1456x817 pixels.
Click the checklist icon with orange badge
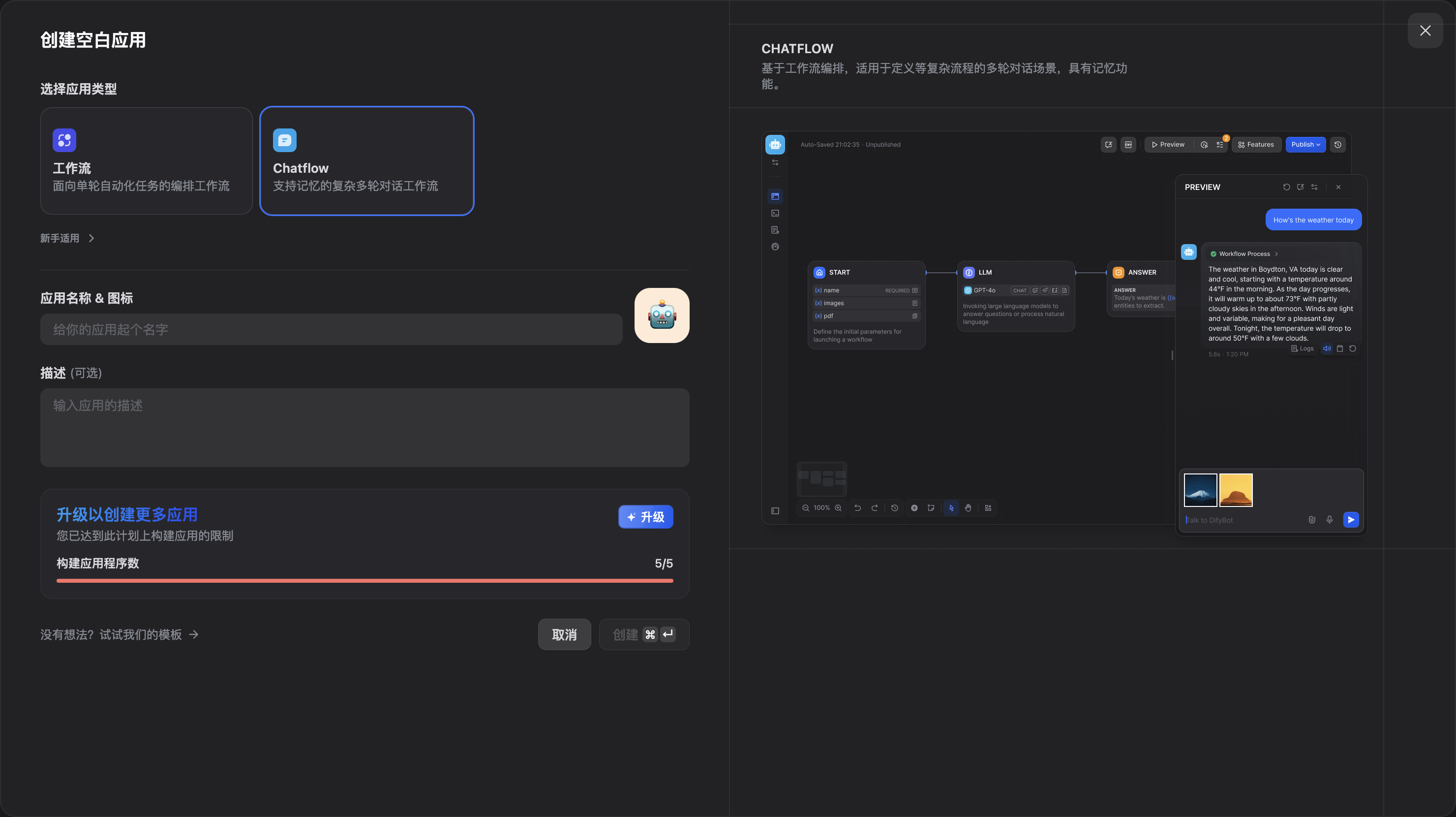1220,144
